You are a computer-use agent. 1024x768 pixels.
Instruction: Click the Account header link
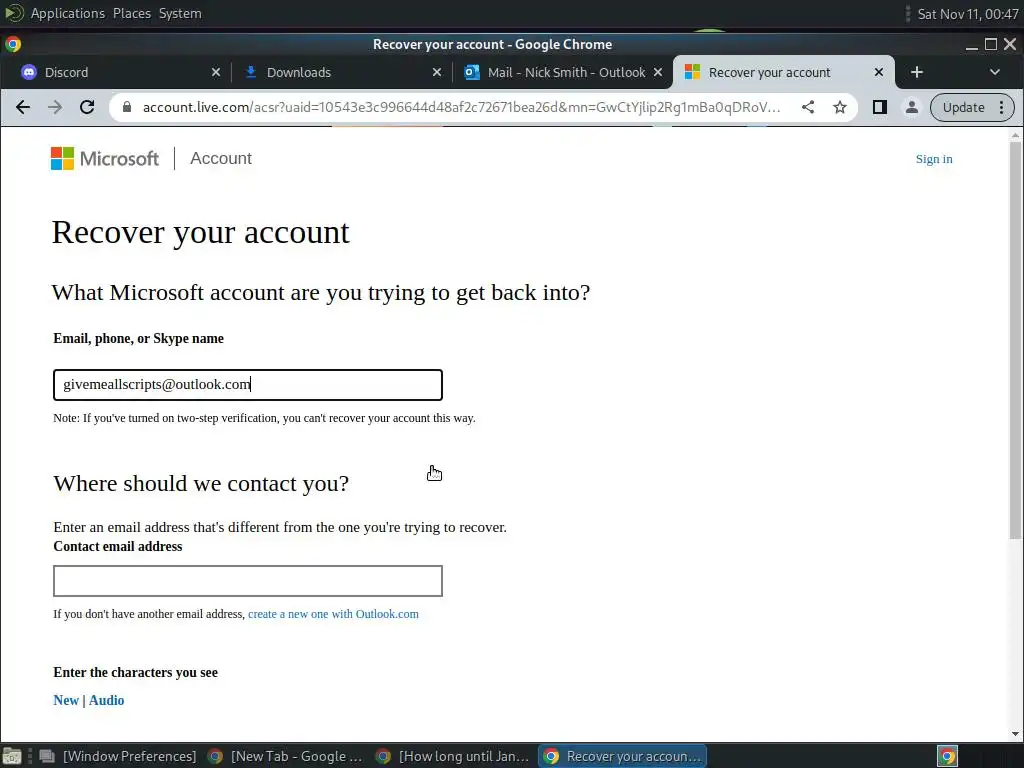click(x=221, y=158)
